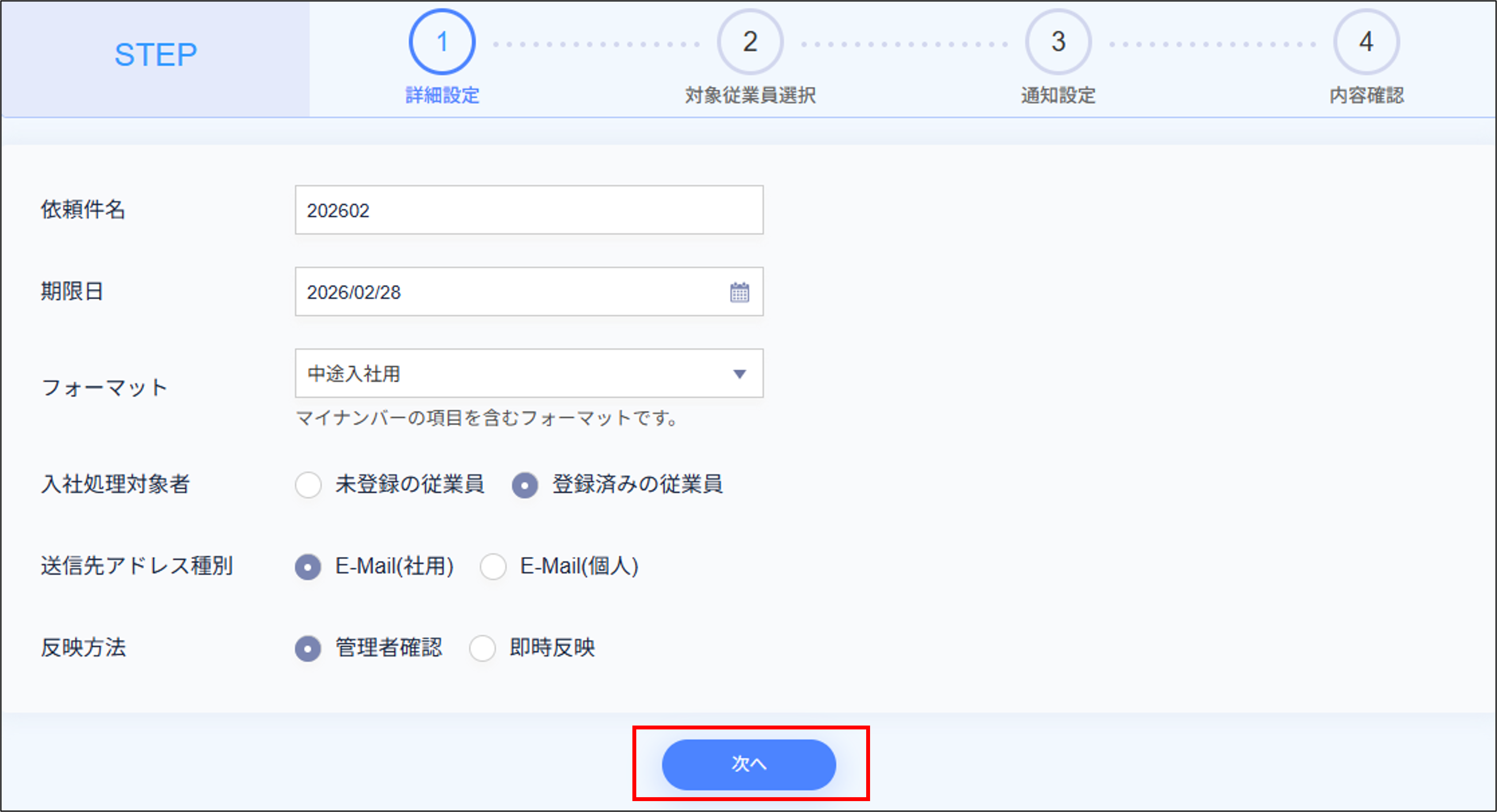
Task: Click step circle 1 (詳細設定)
Action: (x=442, y=41)
